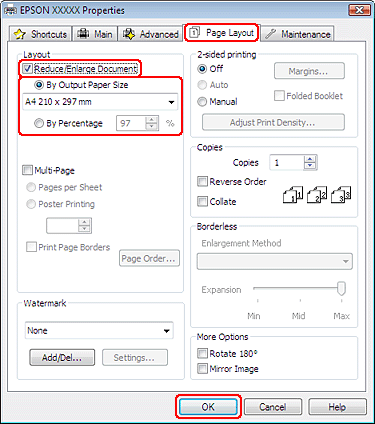The width and height of the screenshot is (375, 424).
Task: Set 2-sided printing to Off
Action: (x=202, y=69)
